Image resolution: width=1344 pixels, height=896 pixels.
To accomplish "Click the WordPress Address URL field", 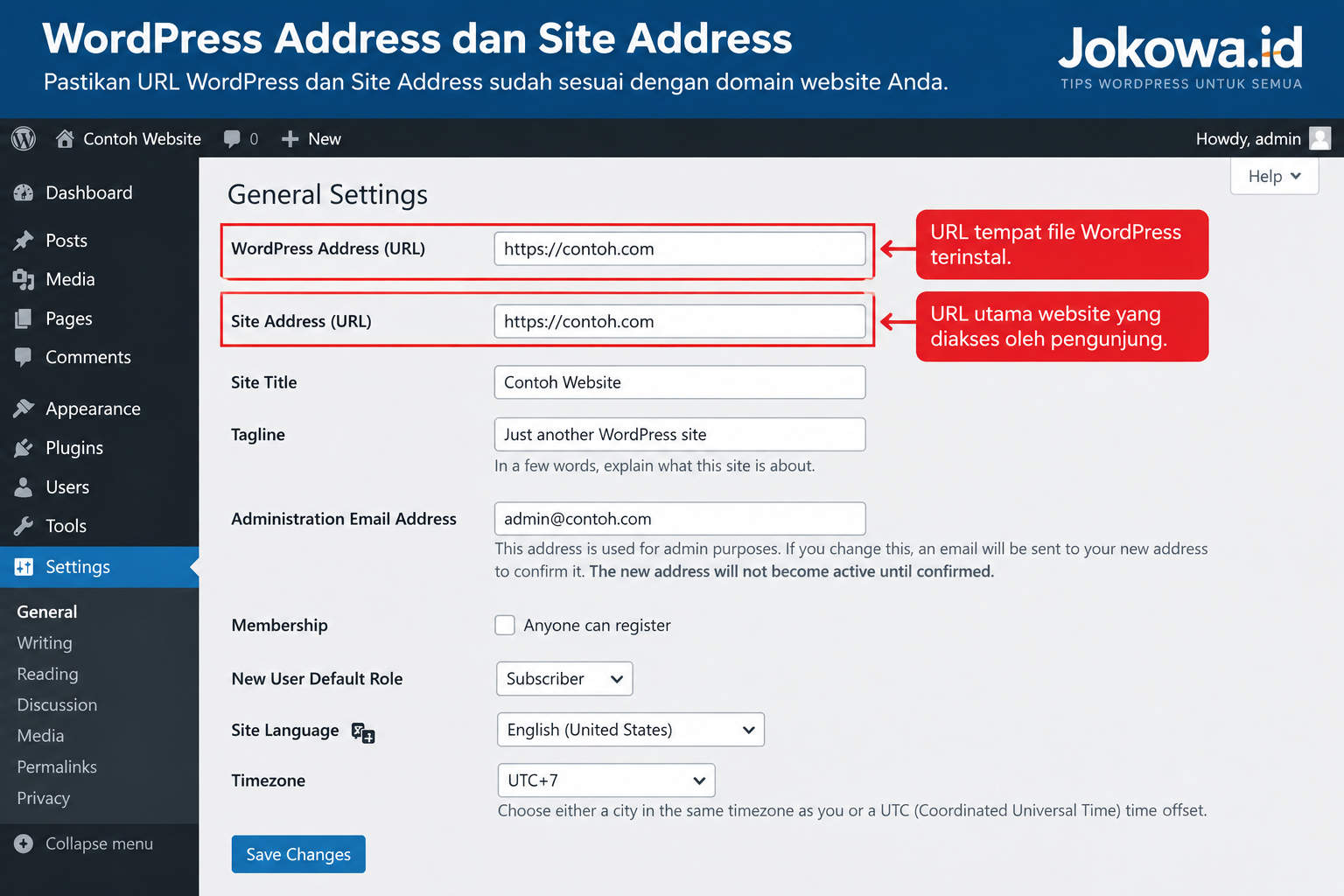I will [680, 248].
